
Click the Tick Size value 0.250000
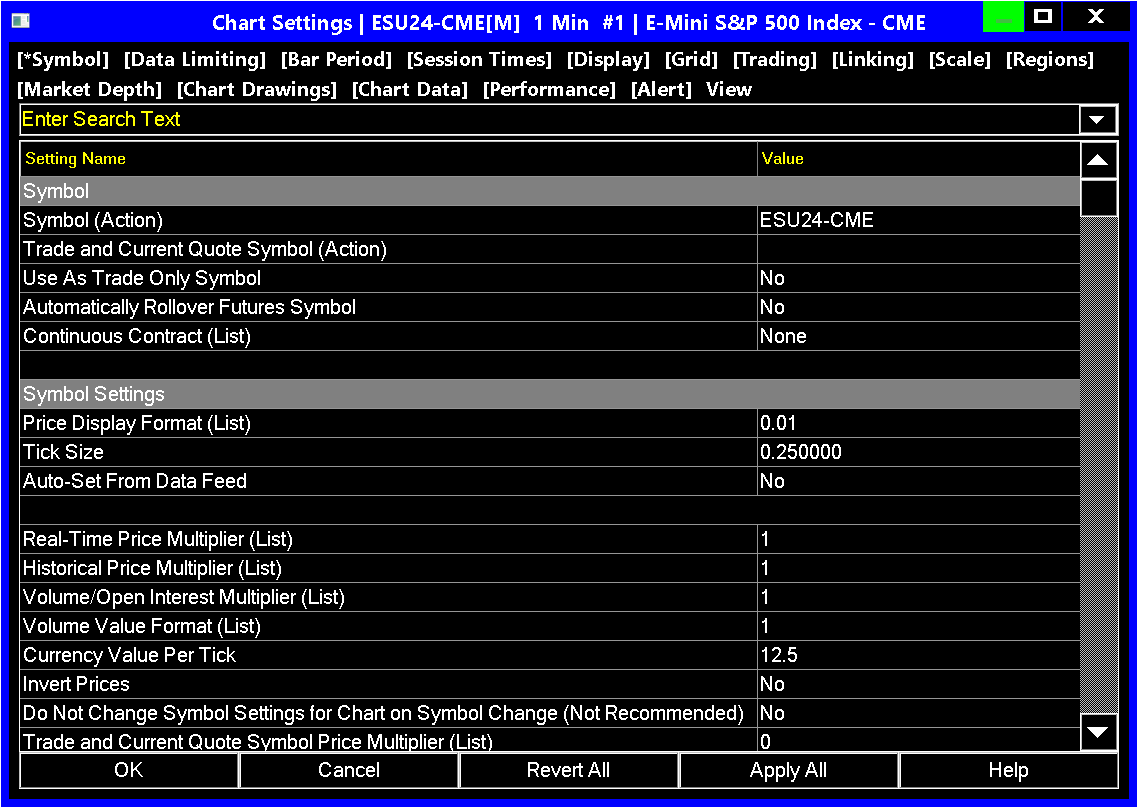[918, 452]
